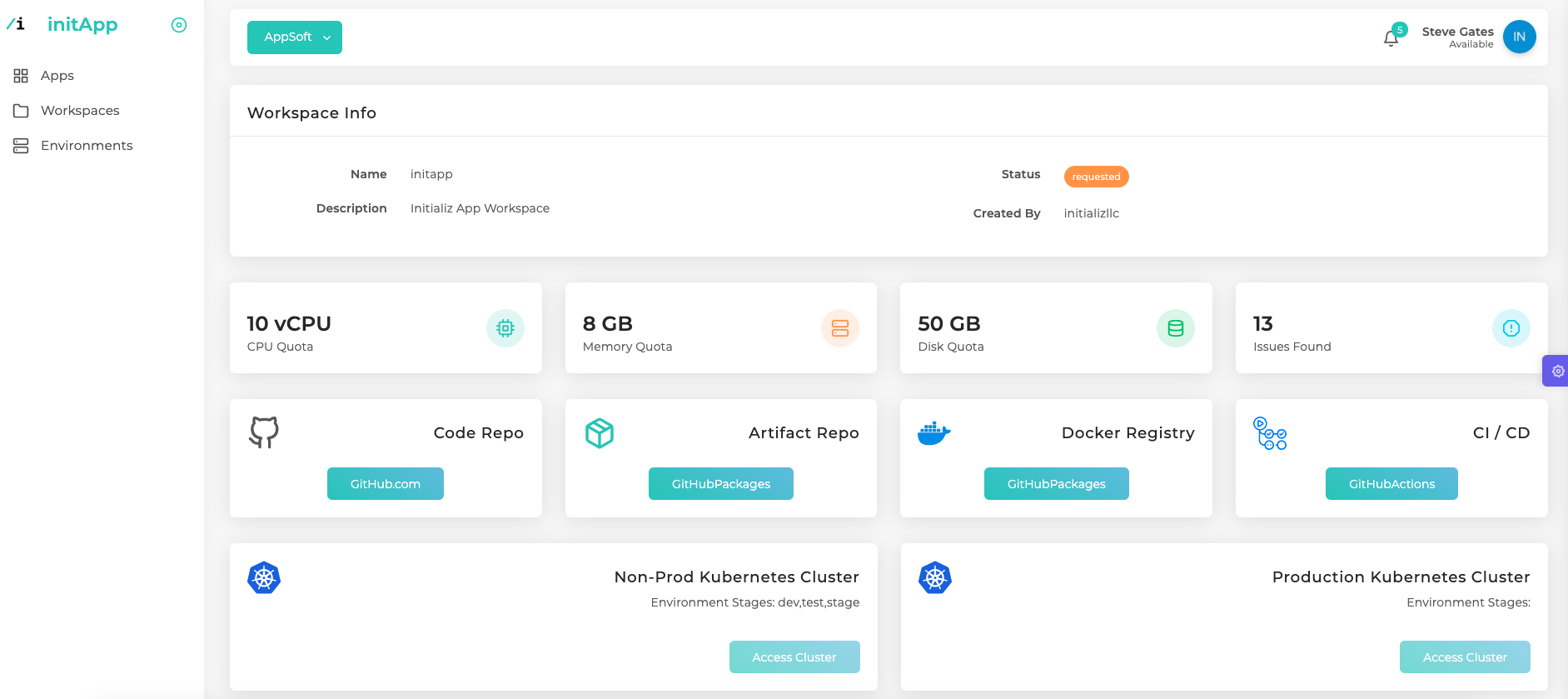1568x699 pixels.
Task: Open GitHubPackages under Docker Registry
Action: (x=1057, y=484)
